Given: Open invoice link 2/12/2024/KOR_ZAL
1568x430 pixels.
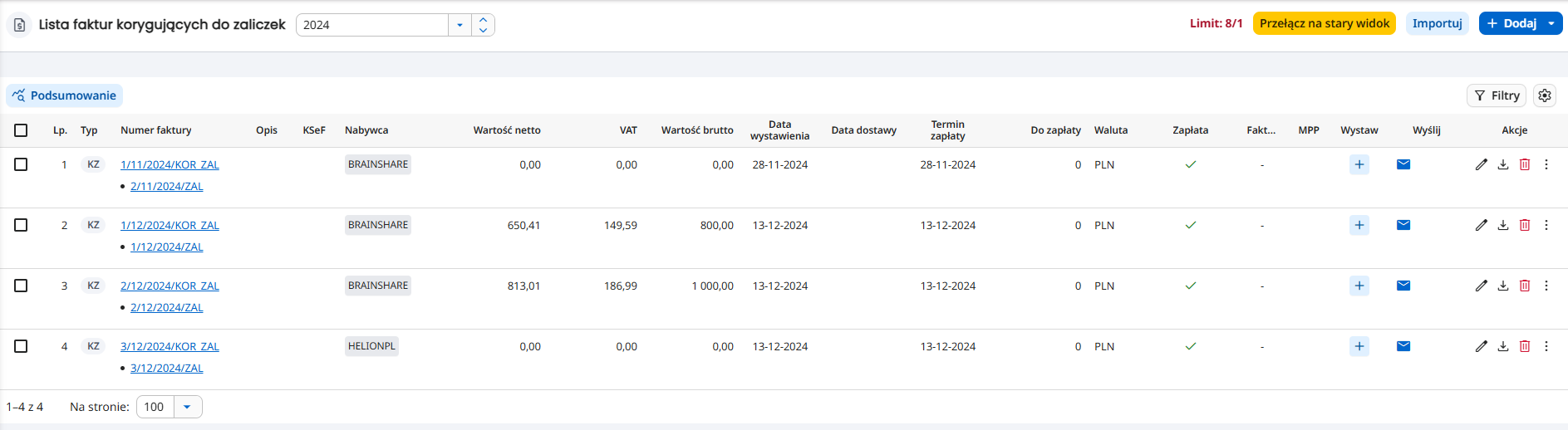Looking at the screenshot, I should (170, 286).
